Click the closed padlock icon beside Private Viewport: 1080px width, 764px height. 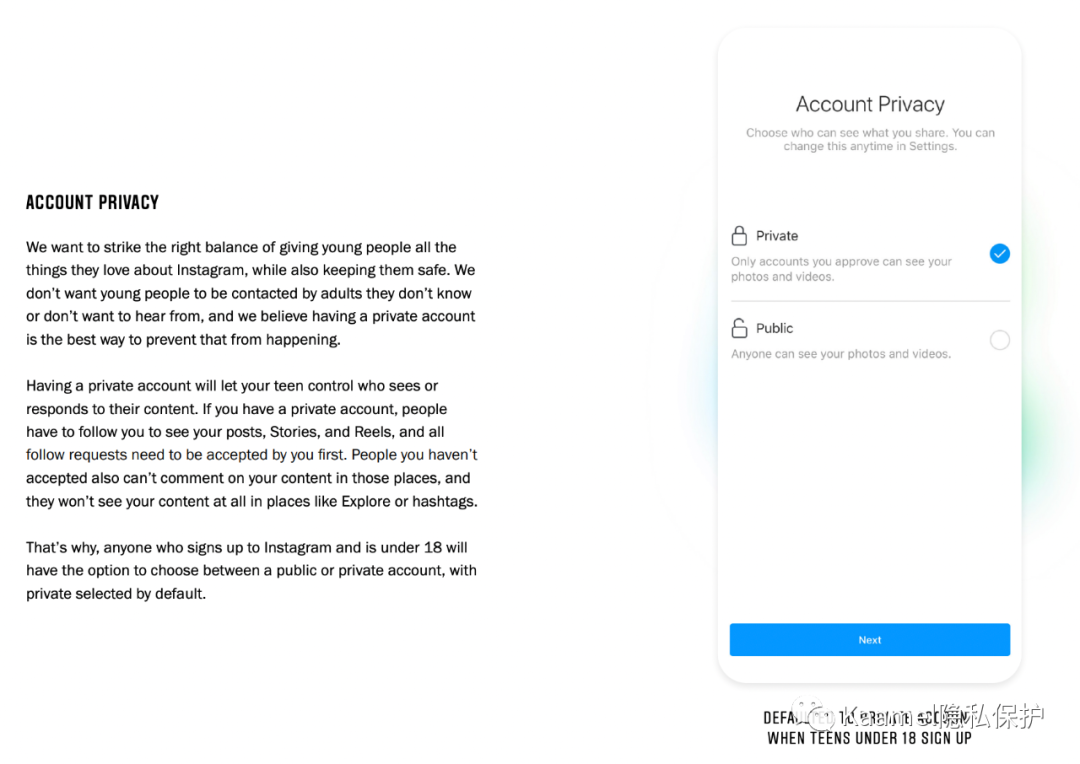coord(739,236)
